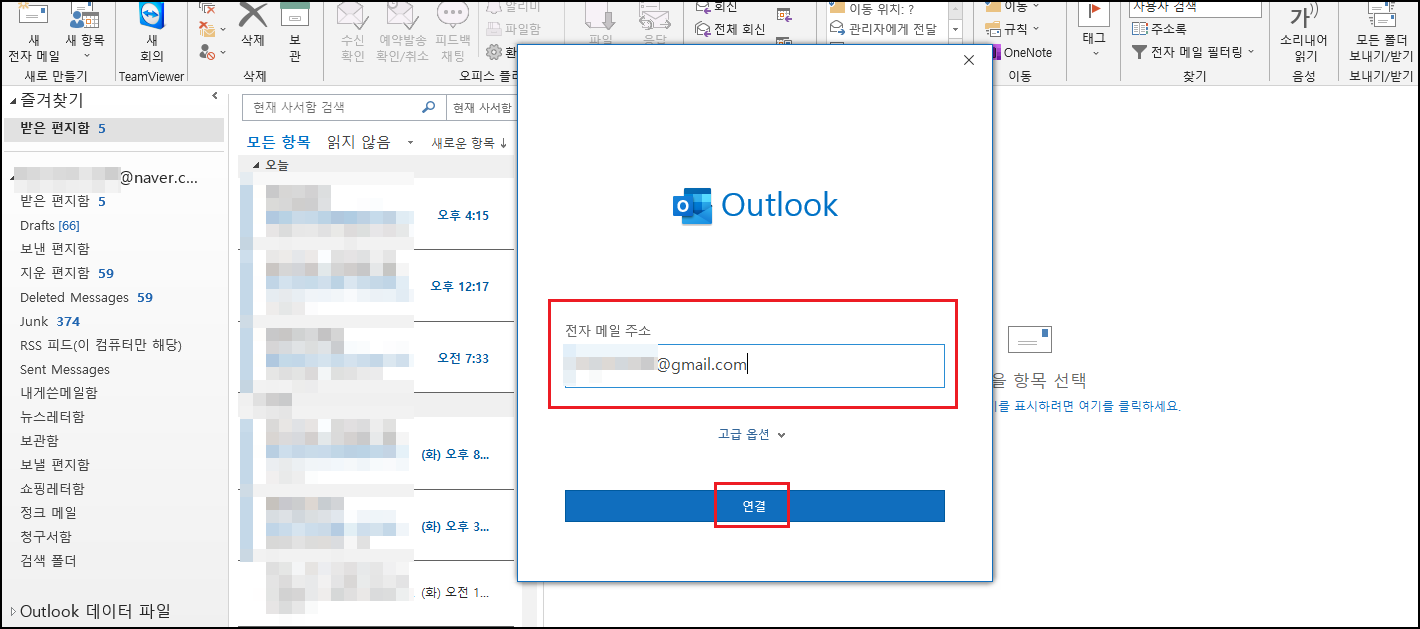Open the 지운 편지함 59 folder

[x=67, y=273]
